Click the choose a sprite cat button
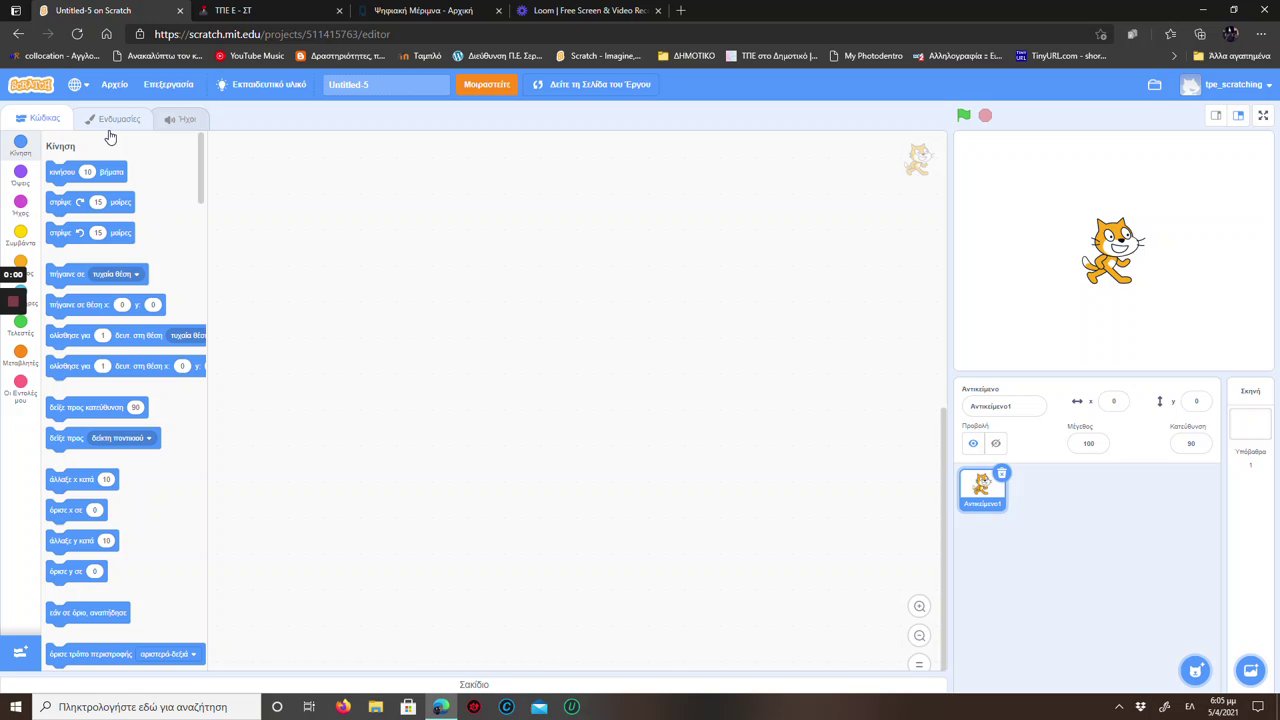The image size is (1280, 720). pyautogui.click(x=1195, y=670)
